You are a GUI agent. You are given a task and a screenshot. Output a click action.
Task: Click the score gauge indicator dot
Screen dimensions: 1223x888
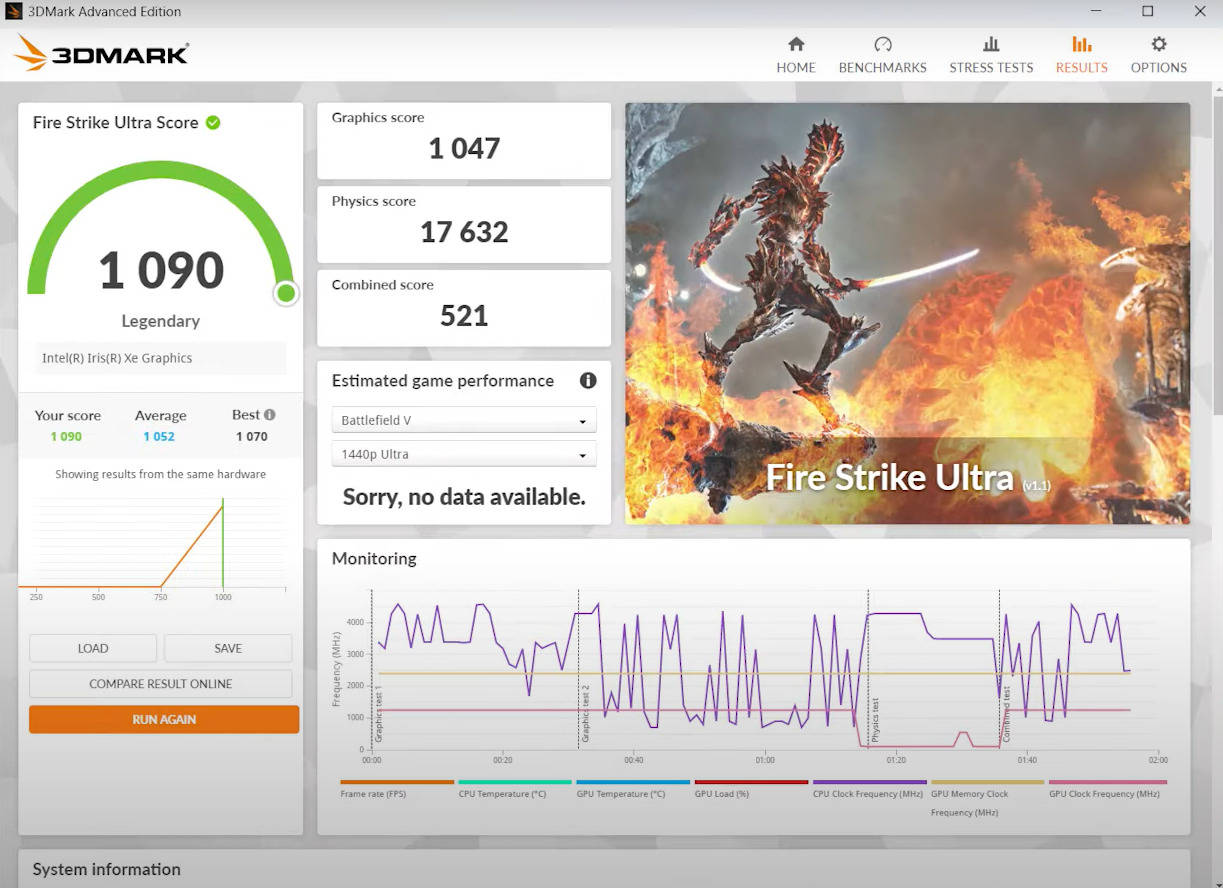point(286,293)
